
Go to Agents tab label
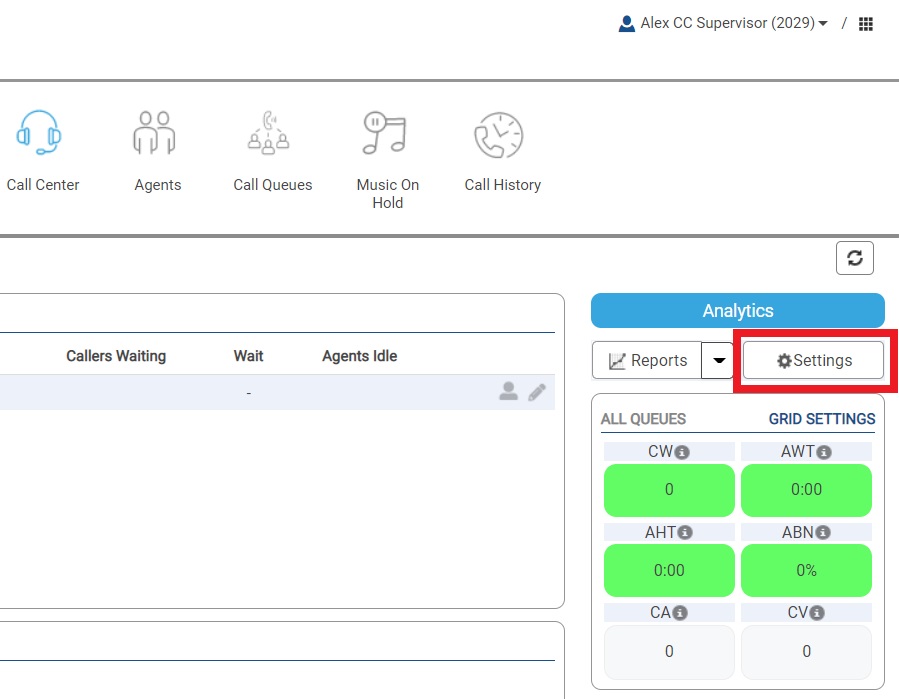158,185
